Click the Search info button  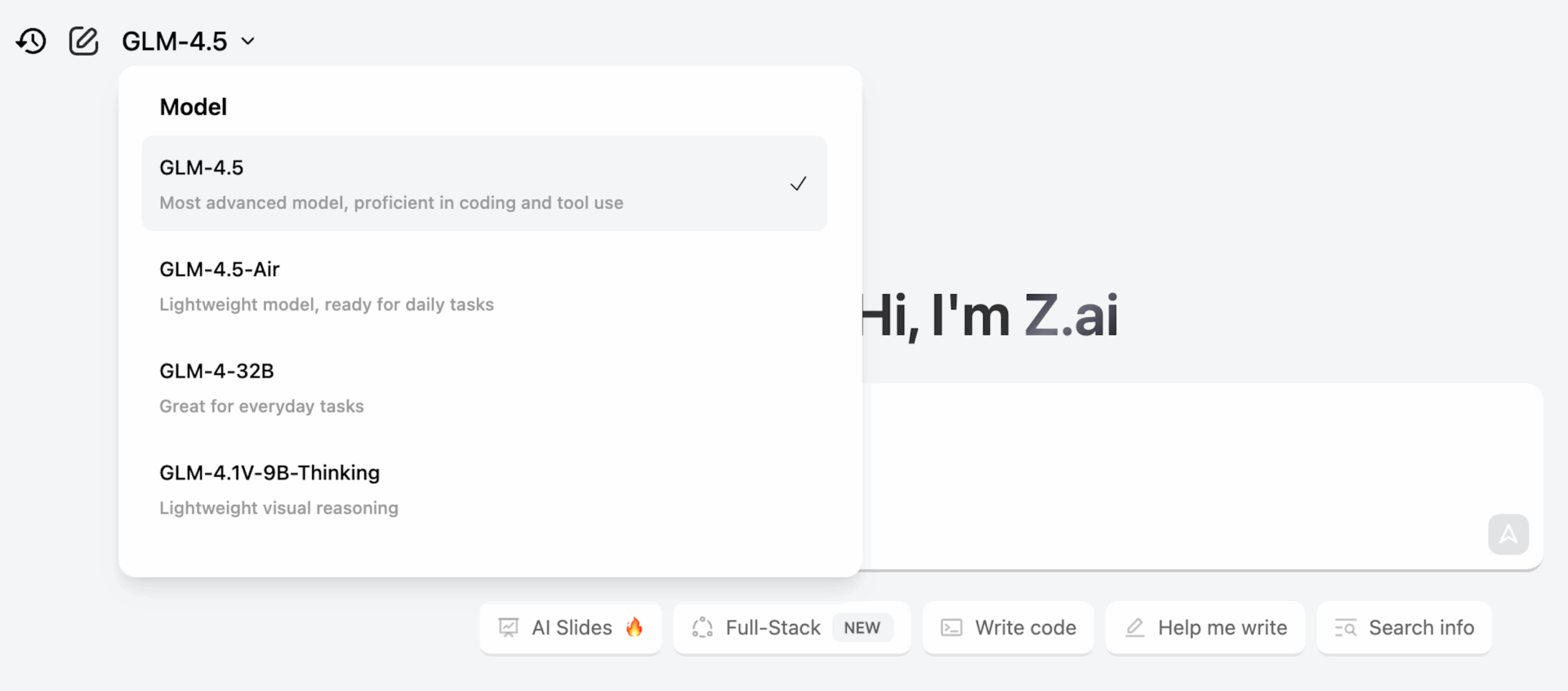[1405, 627]
